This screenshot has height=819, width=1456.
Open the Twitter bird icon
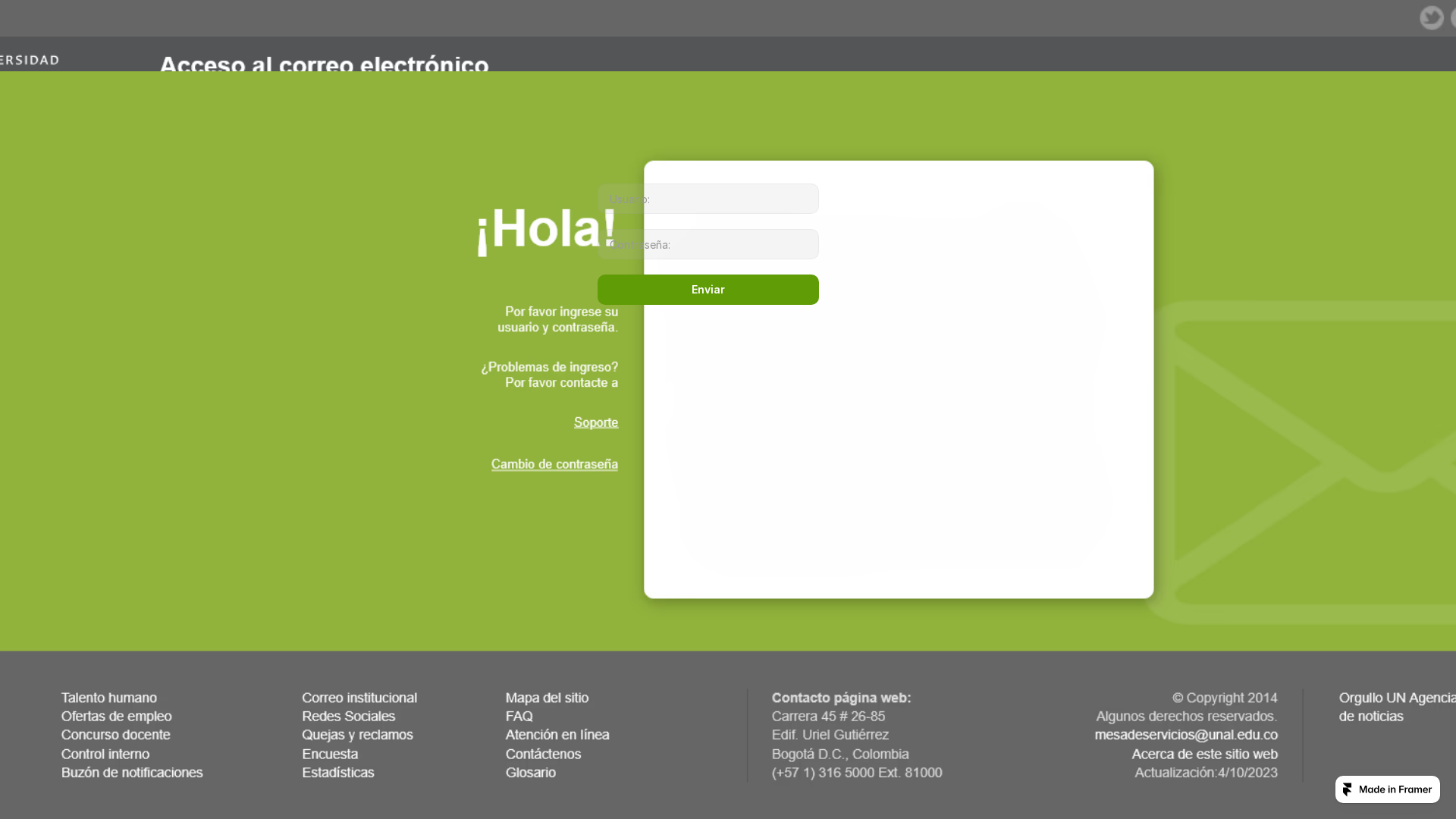click(1432, 18)
